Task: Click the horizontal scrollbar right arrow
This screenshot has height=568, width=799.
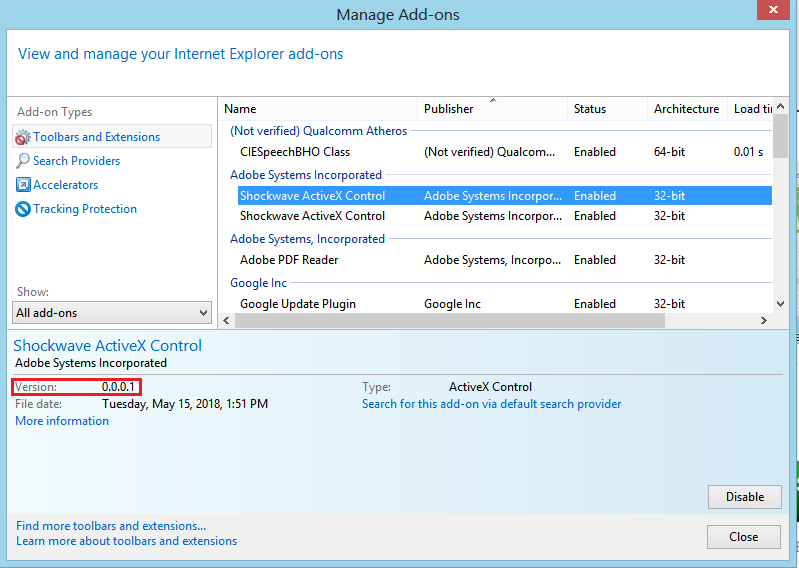Action: pos(764,320)
